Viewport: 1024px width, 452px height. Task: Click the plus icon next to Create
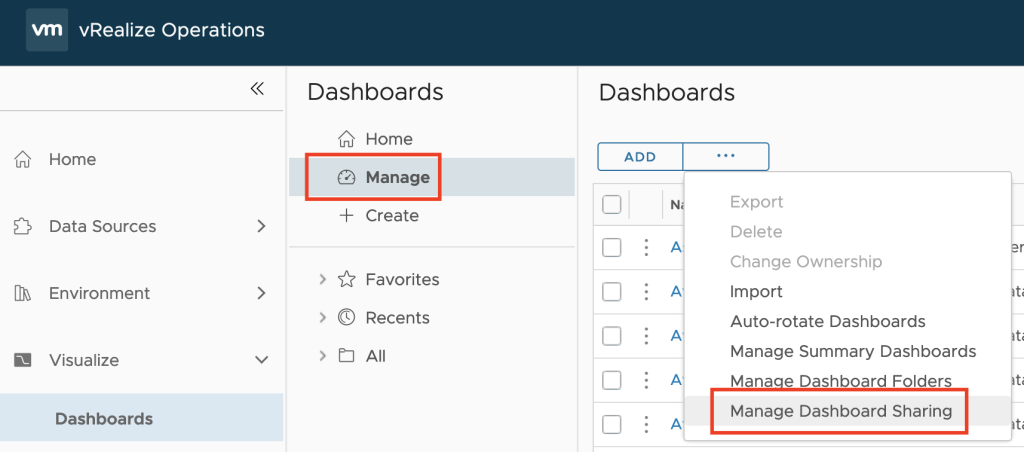click(x=346, y=215)
